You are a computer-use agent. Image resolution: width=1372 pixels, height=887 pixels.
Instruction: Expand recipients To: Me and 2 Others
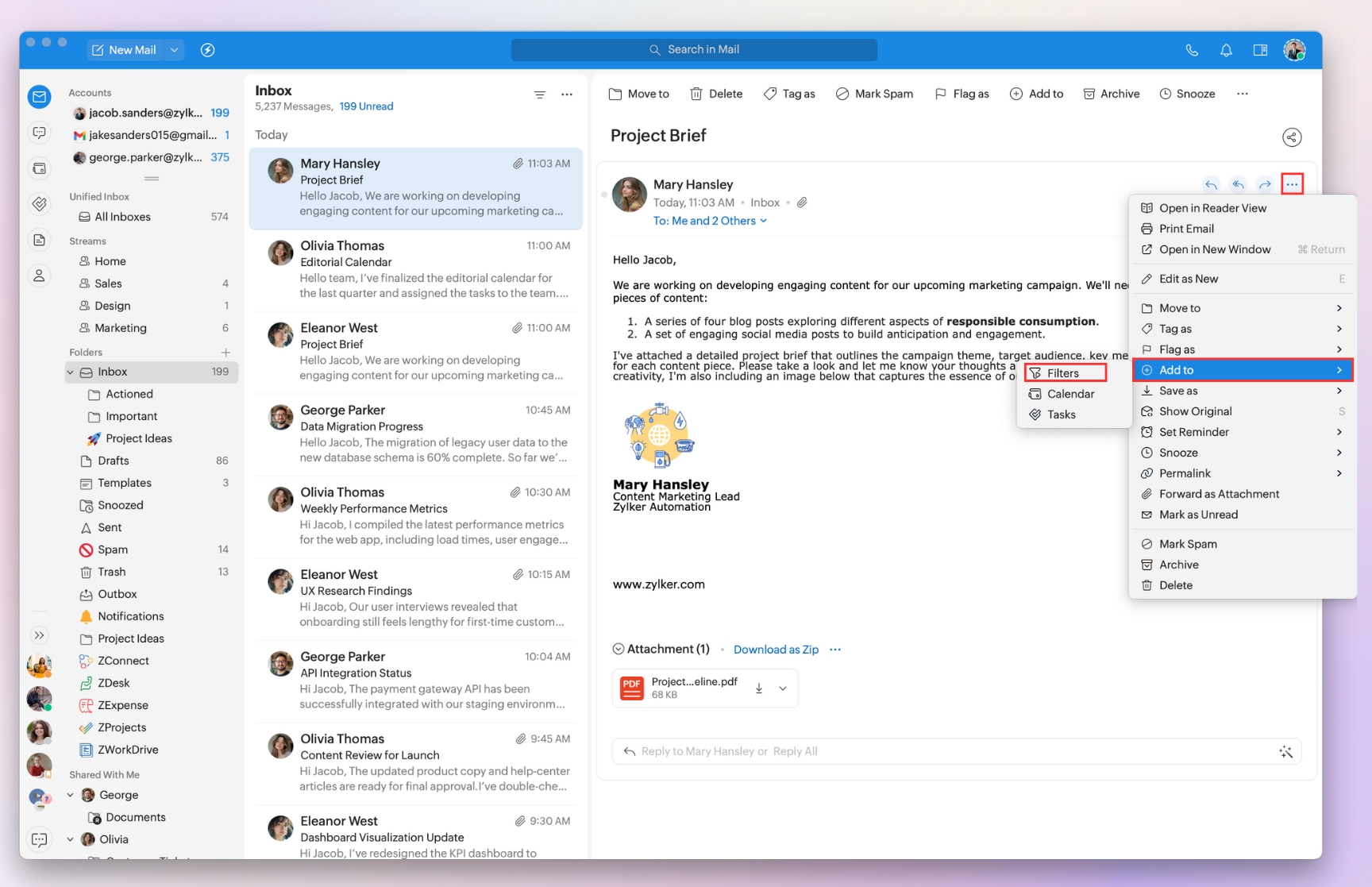(x=710, y=221)
